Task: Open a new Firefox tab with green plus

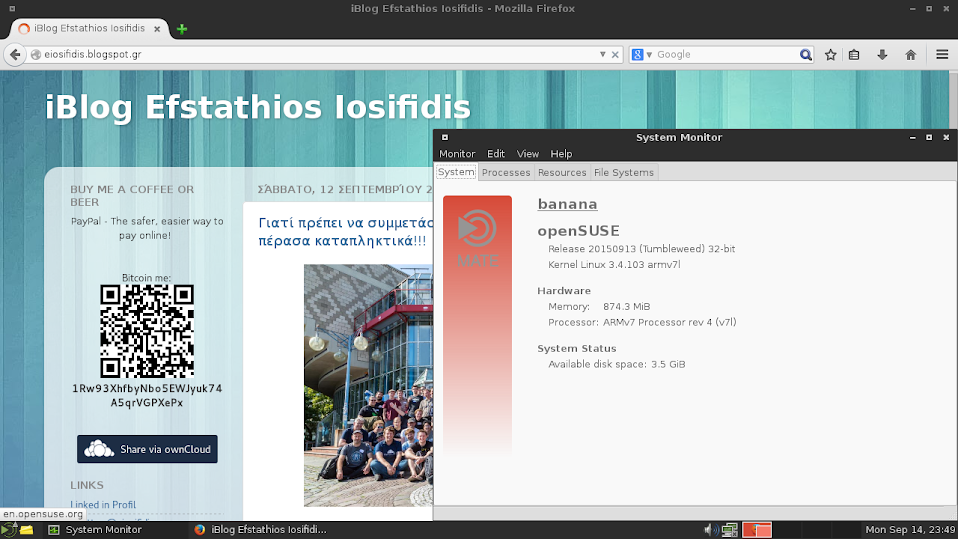Action: coord(181,29)
